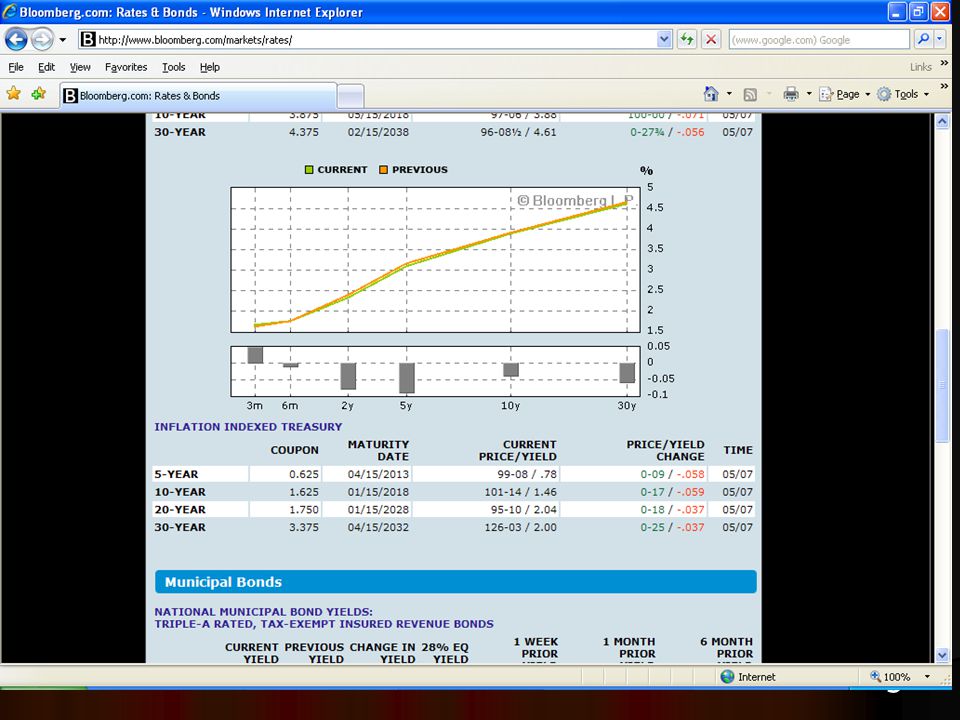Click the Internet Explorer title bar icon
This screenshot has width=960, height=720.
[9, 12]
